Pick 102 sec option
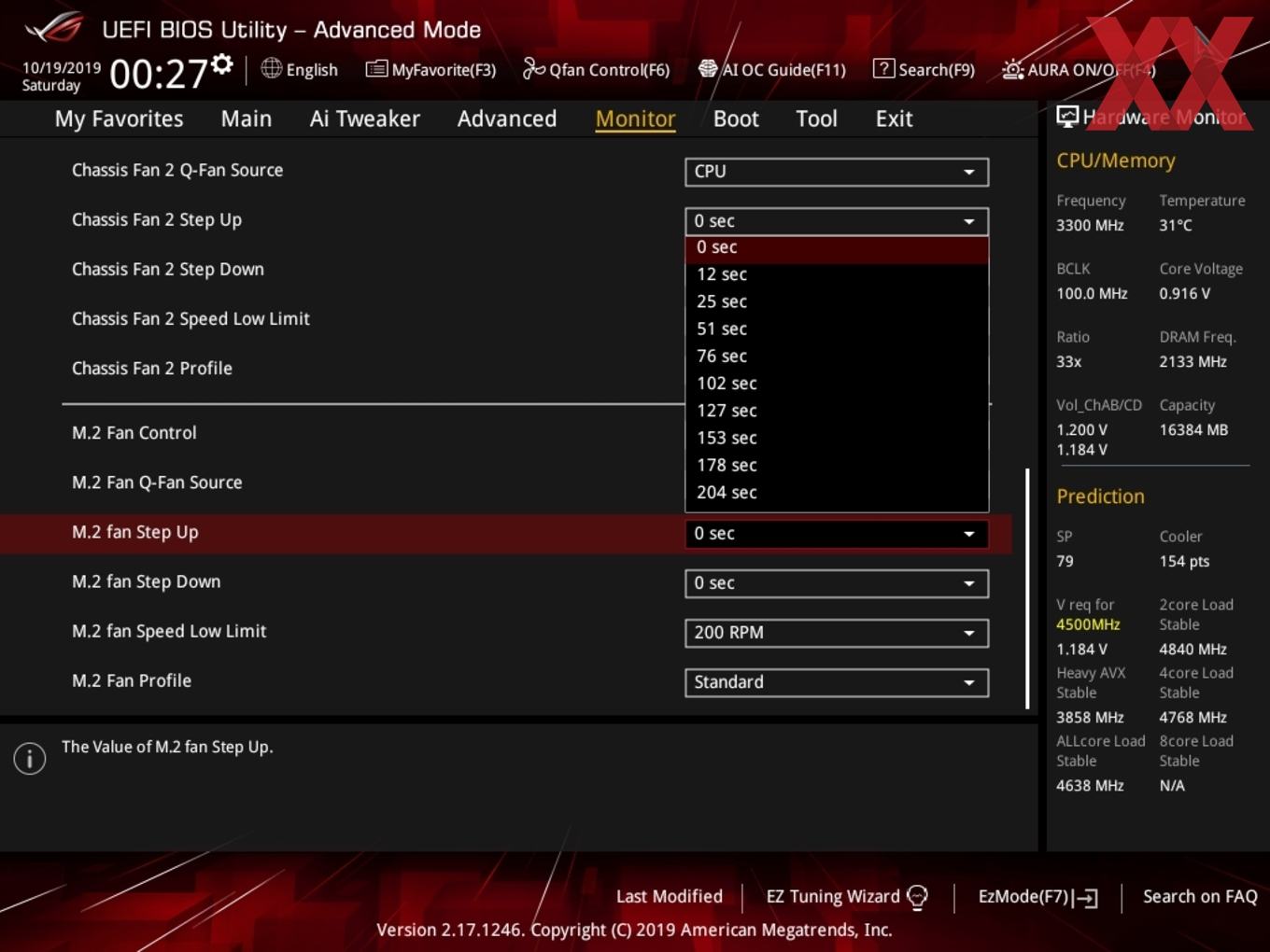Image resolution: width=1270 pixels, height=952 pixels. (837, 384)
